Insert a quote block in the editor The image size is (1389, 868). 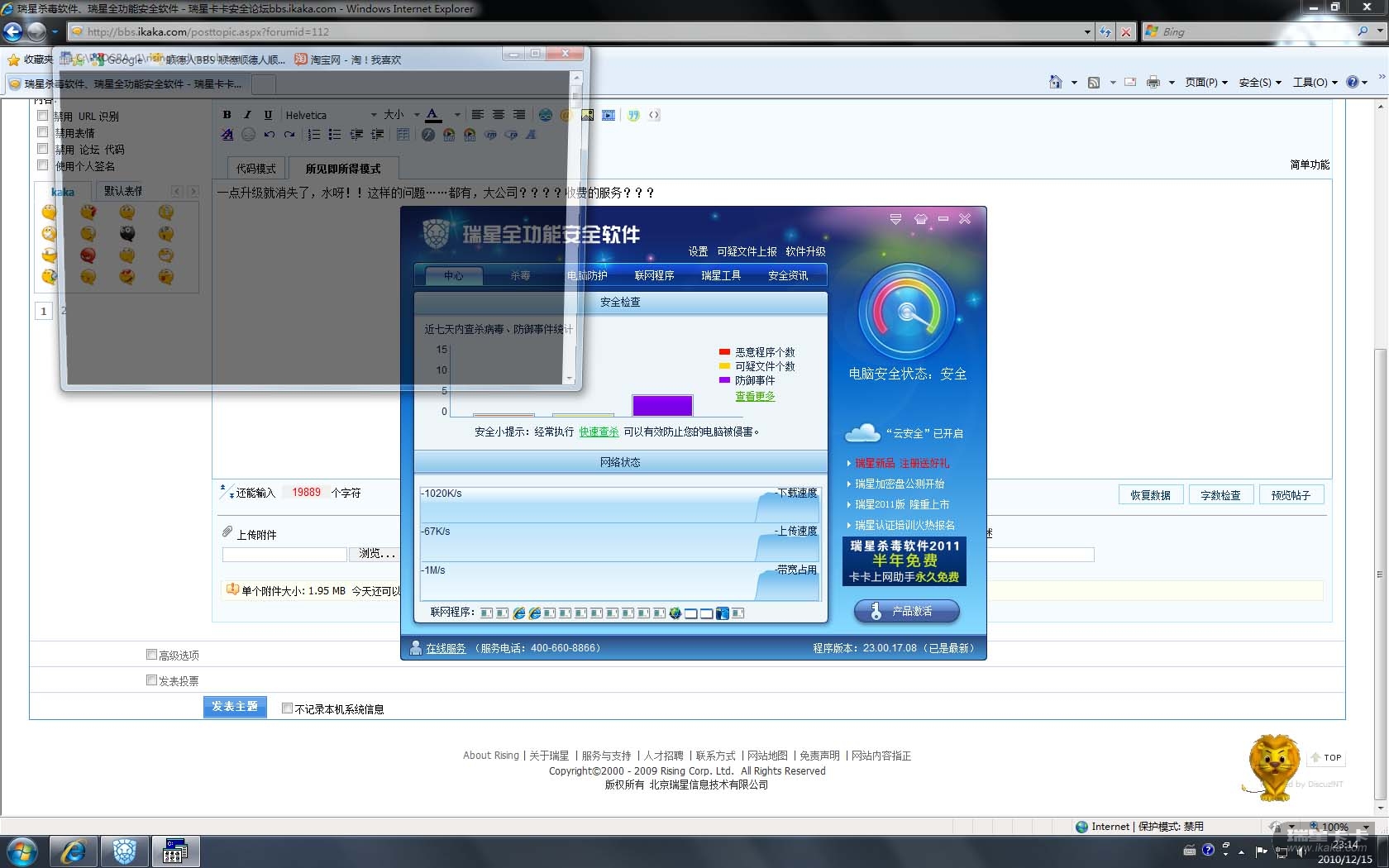coord(633,115)
